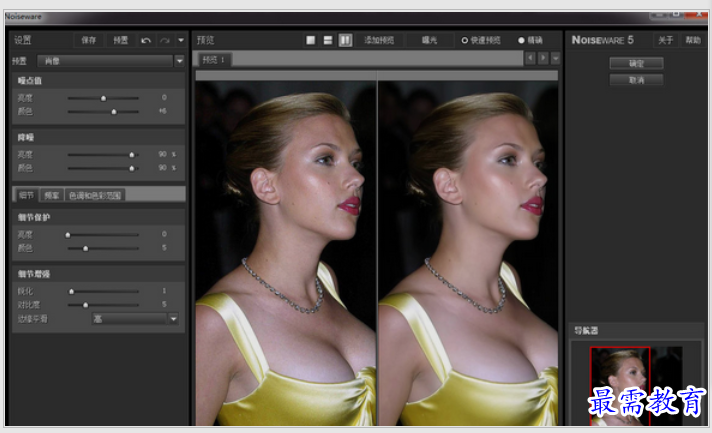Adjust the 细节保护 亮度 slider handle
Image resolution: width=712 pixels, height=433 pixels.
coord(68,235)
